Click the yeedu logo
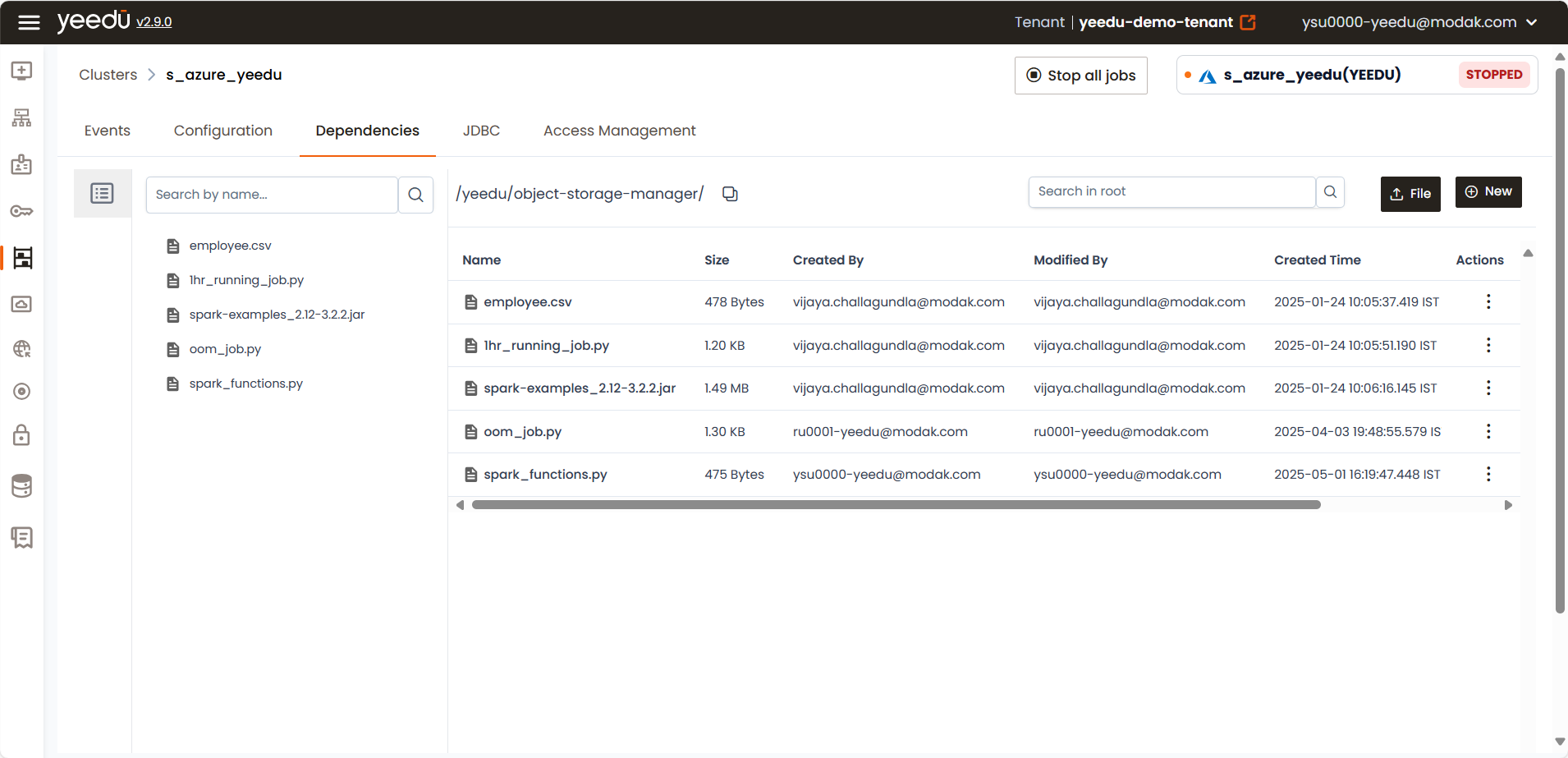 (x=94, y=21)
